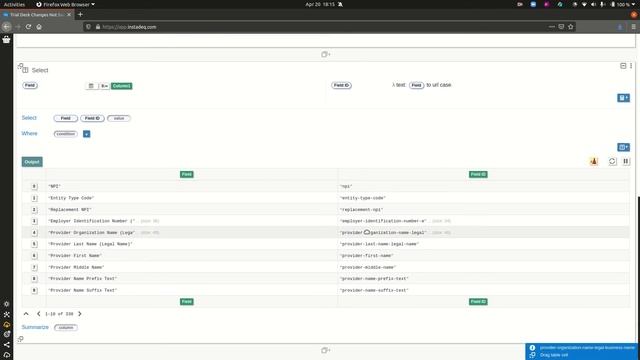Click the Output button
The height and width of the screenshot is (360, 640).
[x=32, y=162]
